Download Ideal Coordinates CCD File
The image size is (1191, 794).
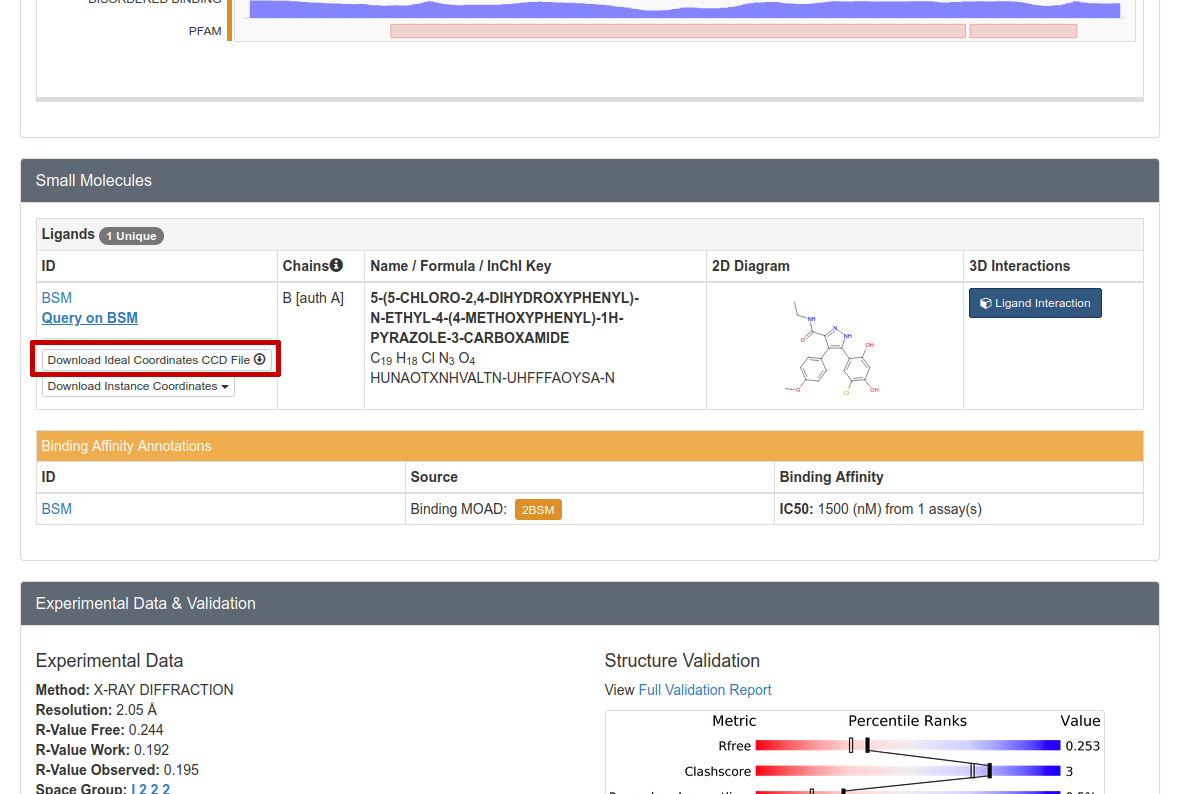[x=156, y=359]
